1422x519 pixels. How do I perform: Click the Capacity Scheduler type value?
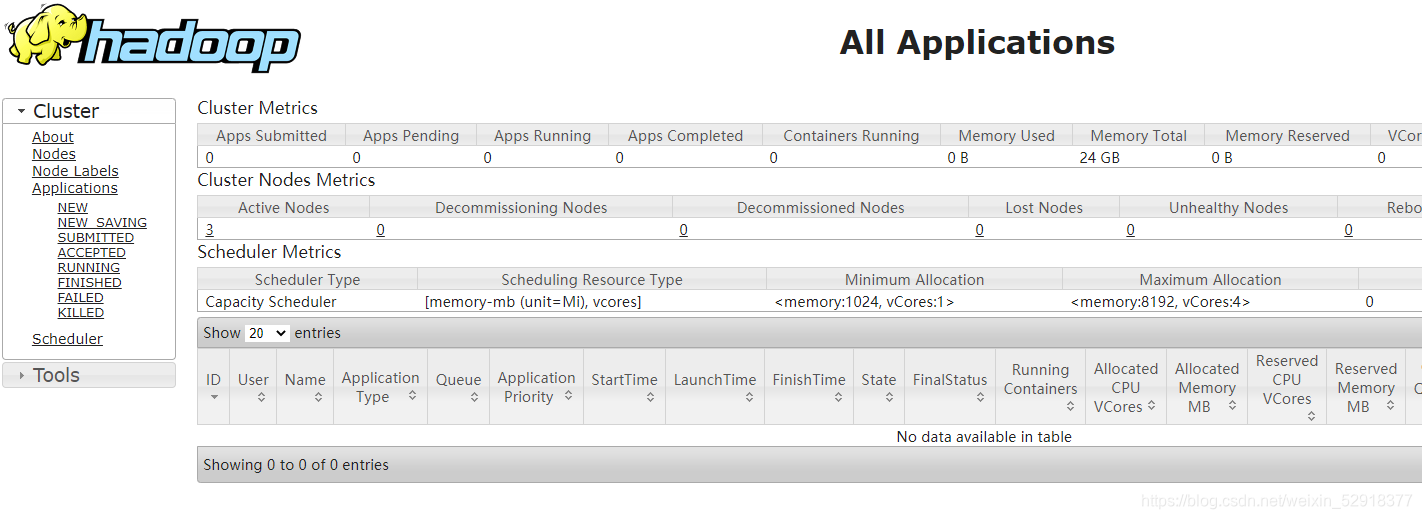pyautogui.click(x=271, y=302)
